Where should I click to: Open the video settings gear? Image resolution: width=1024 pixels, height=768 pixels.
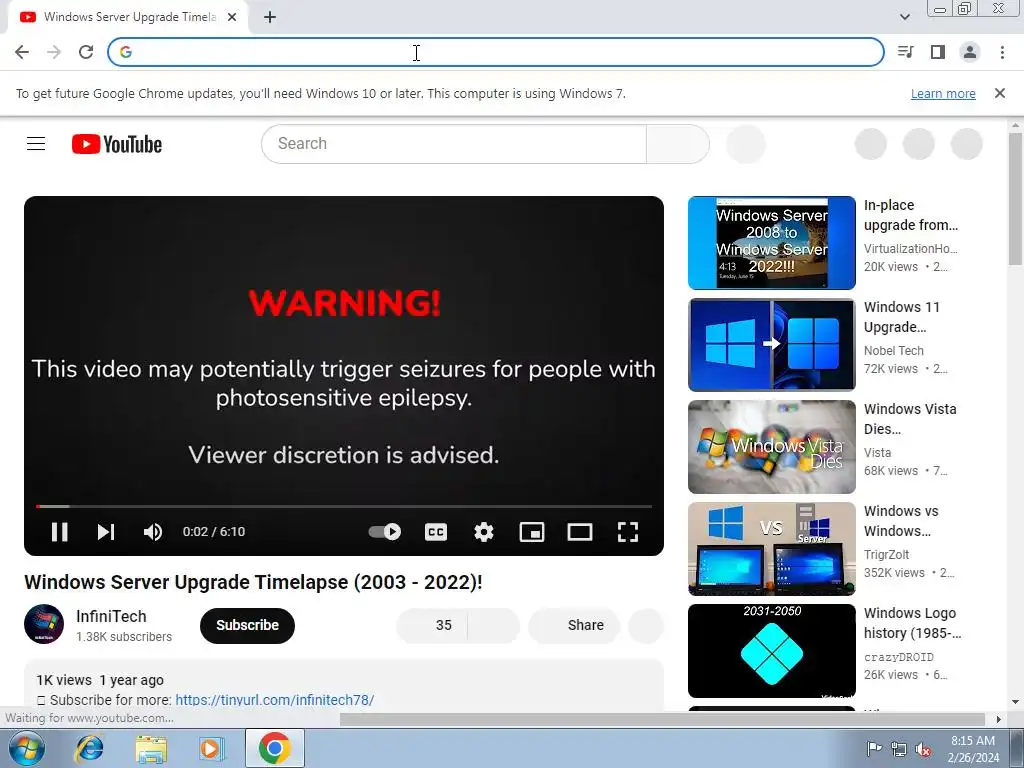pyautogui.click(x=483, y=532)
